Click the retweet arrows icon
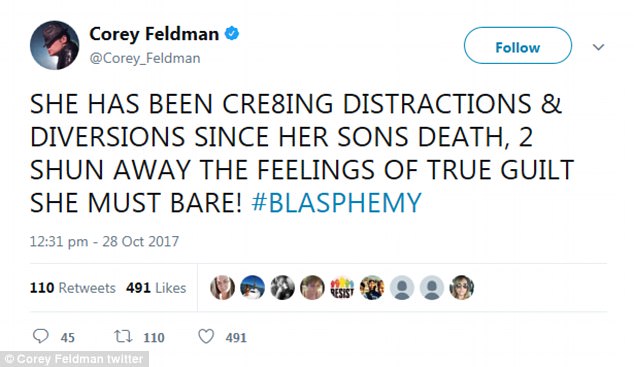This screenshot has height=367, width=634. click(123, 336)
